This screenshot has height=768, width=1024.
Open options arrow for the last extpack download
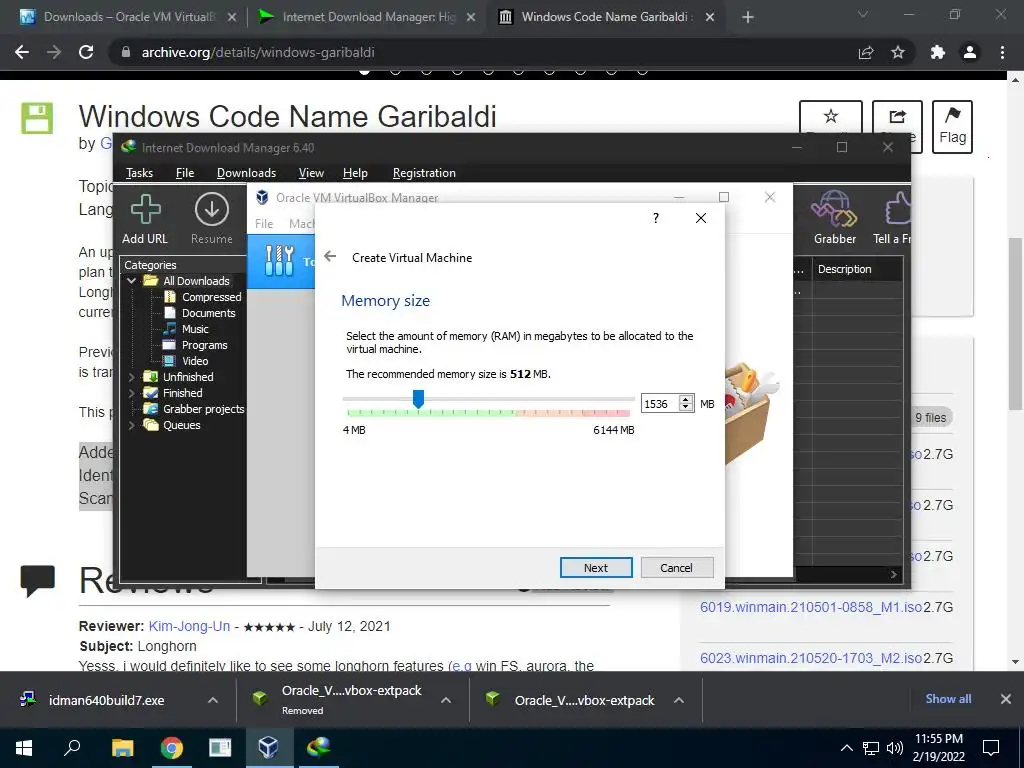[679, 700]
